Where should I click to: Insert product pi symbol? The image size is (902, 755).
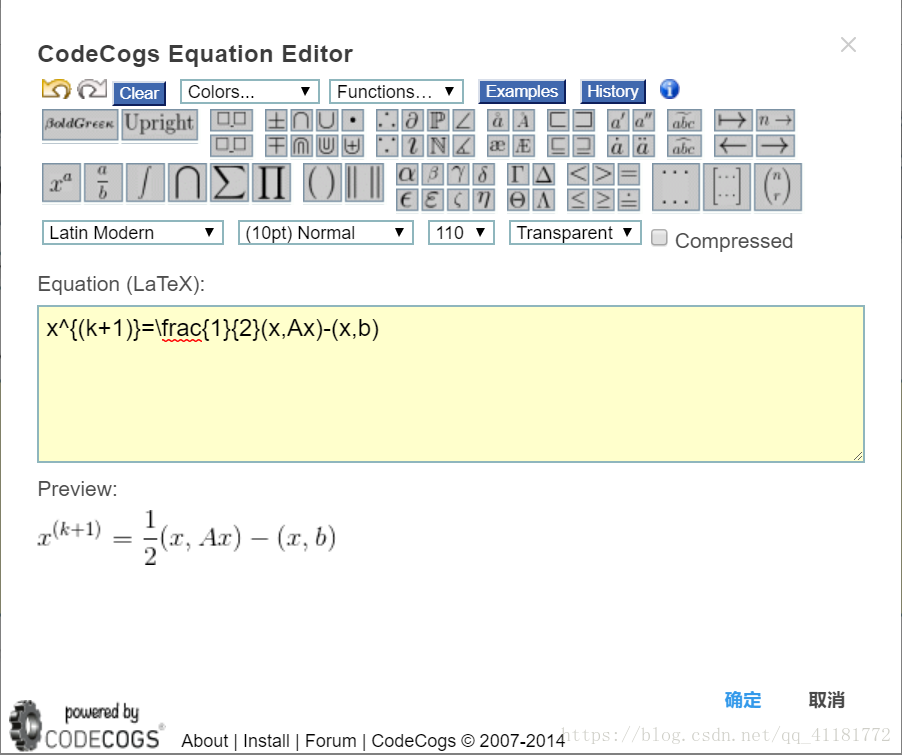pos(272,183)
